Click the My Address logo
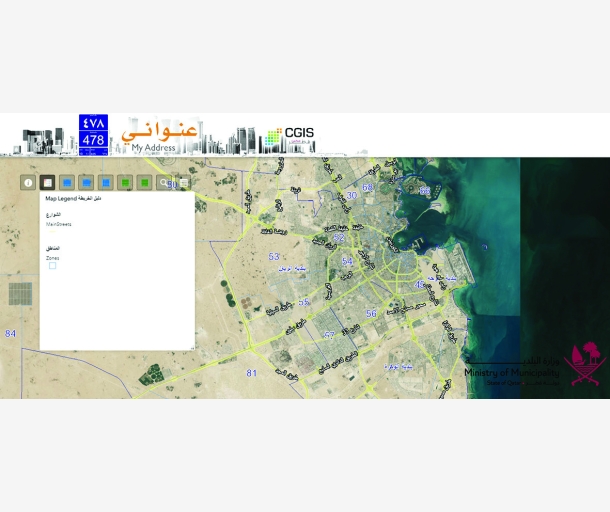 [x=160, y=137]
